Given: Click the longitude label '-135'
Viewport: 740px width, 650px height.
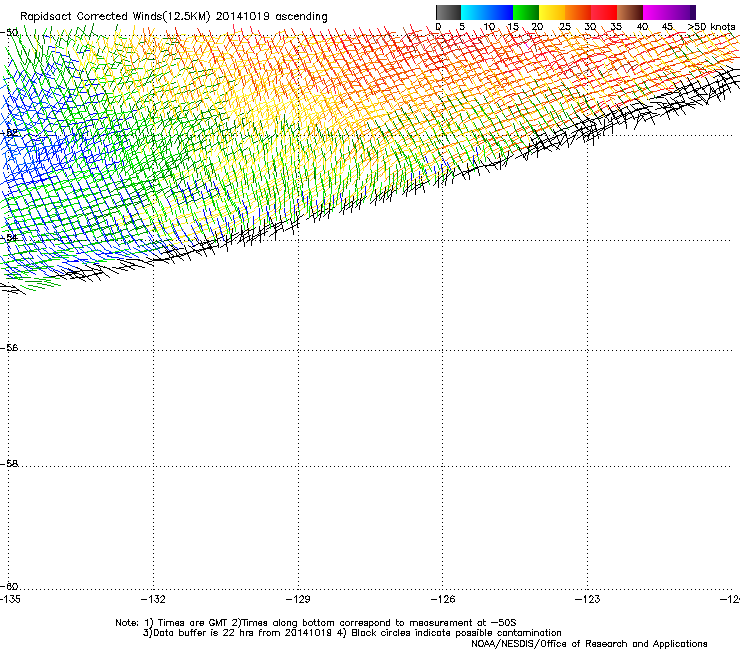Looking at the screenshot, I should [x=10, y=599].
